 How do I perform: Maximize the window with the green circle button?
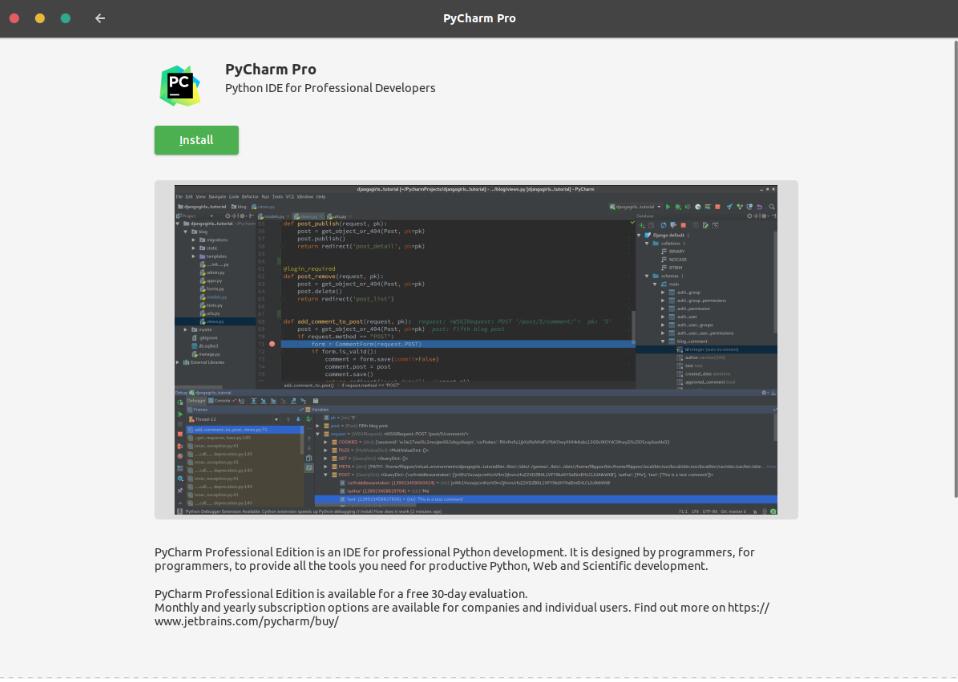pyautogui.click(x=65, y=18)
